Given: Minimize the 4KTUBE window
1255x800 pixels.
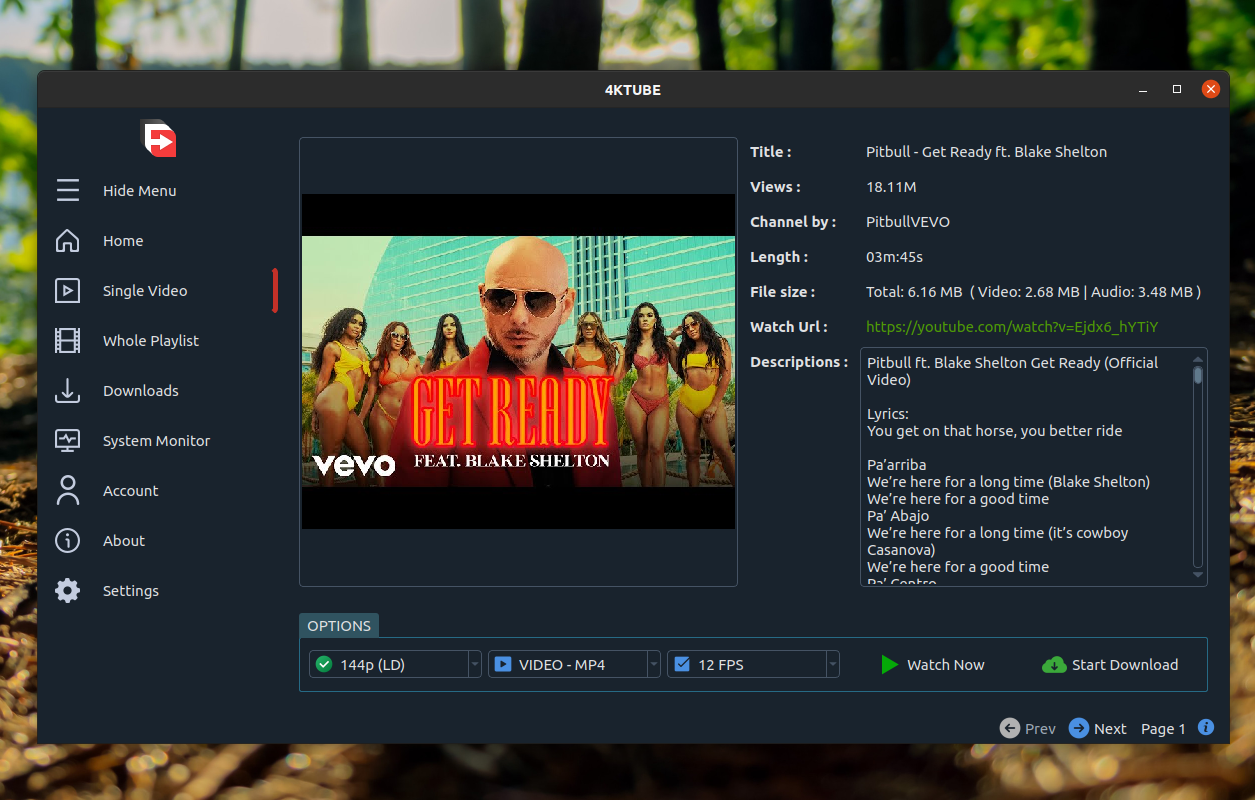Looking at the screenshot, I should click(x=1143, y=89).
